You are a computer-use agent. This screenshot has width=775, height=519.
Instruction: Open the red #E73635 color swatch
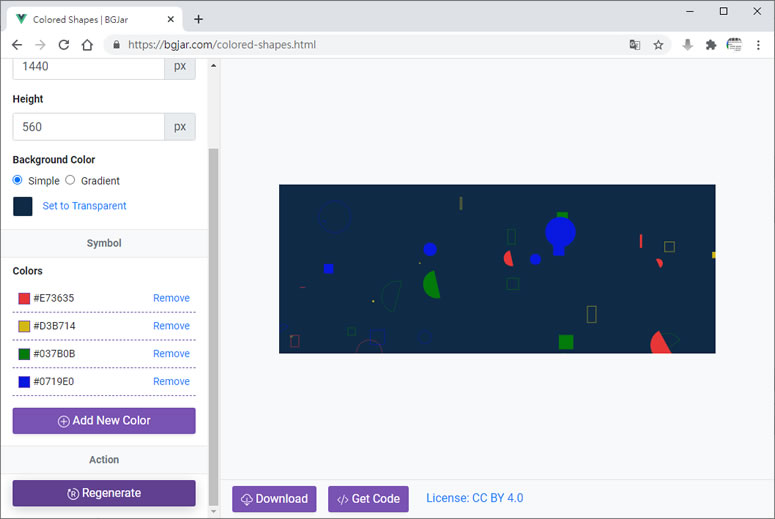point(24,298)
